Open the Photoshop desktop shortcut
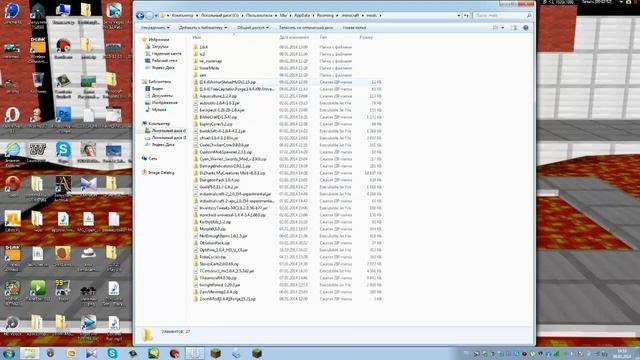The image size is (640, 360). (x=63, y=115)
